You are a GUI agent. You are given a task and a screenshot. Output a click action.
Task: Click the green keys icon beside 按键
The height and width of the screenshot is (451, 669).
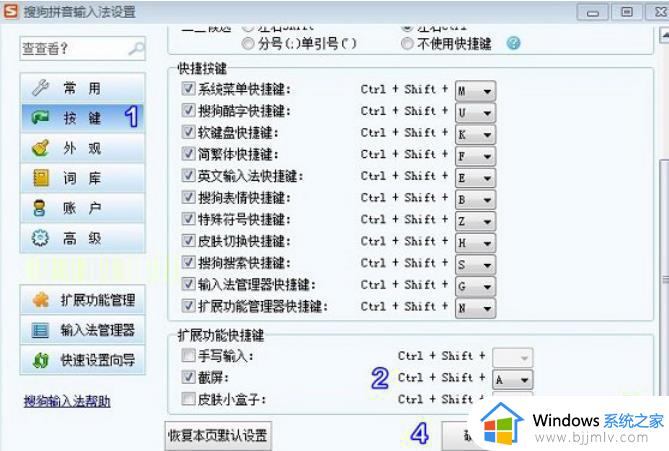(x=41, y=117)
